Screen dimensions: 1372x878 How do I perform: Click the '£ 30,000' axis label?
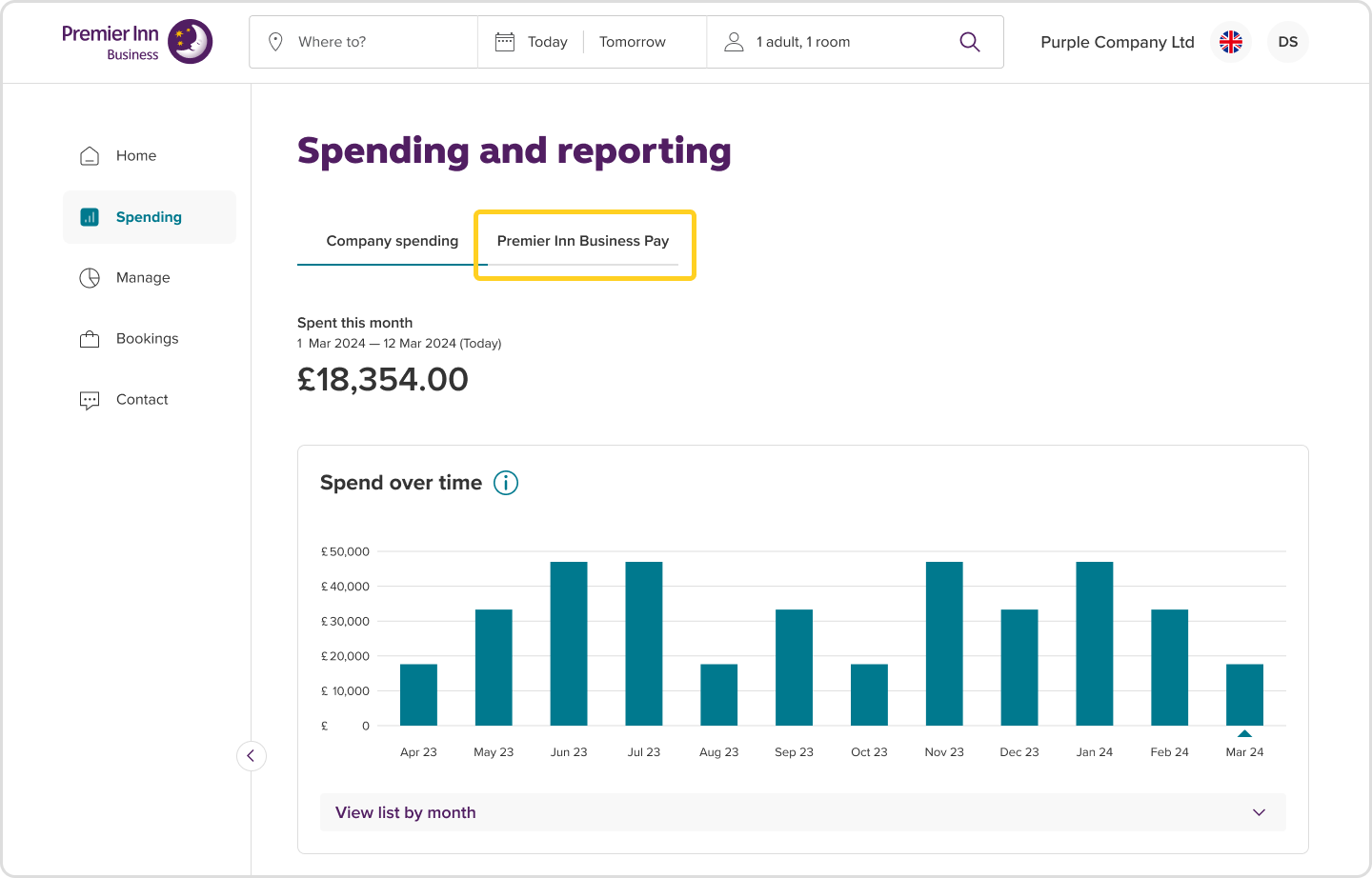click(x=345, y=621)
